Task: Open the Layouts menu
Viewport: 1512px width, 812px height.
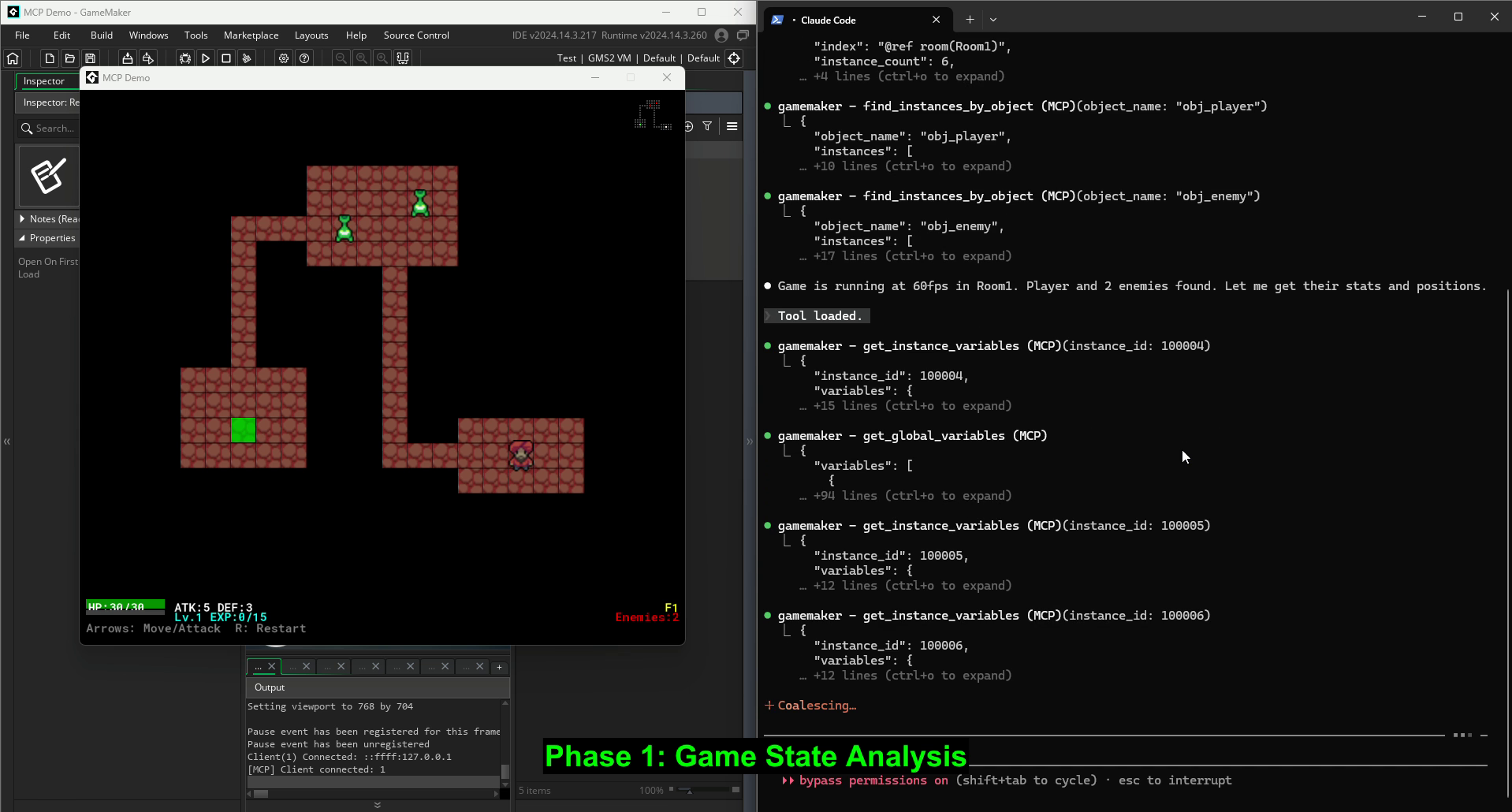Action: (x=311, y=35)
